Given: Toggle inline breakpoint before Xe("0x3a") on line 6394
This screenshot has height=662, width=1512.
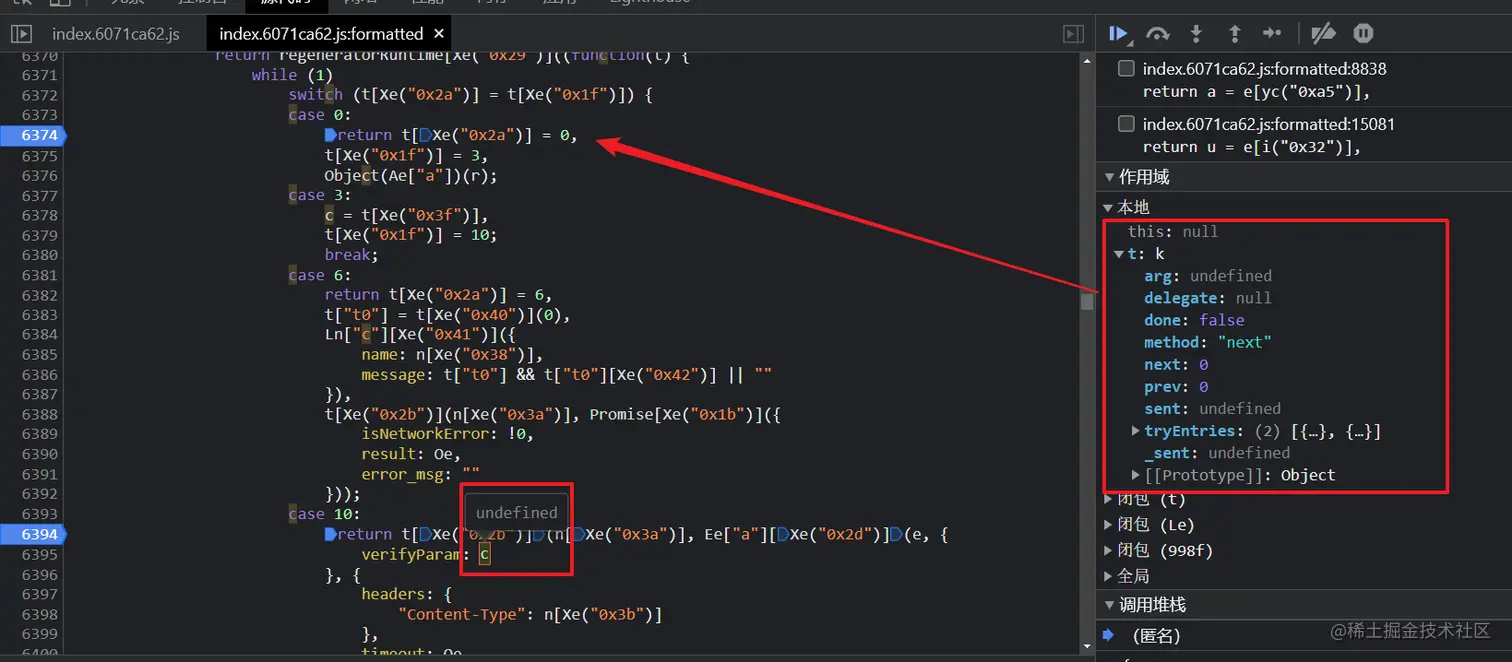Looking at the screenshot, I should (578, 535).
